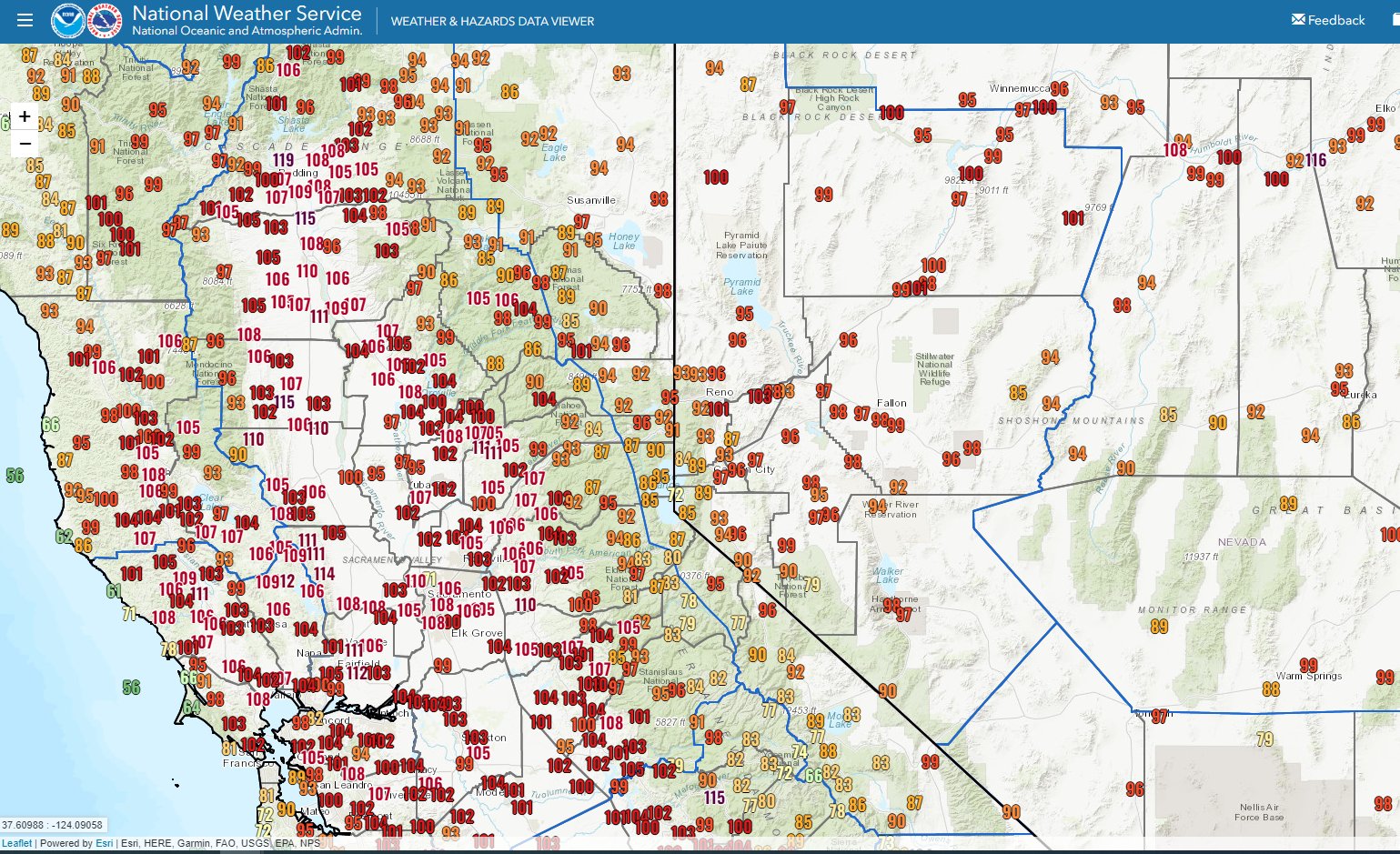Click the 98 marker near Susanville
Image resolution: width=1400 pixels, height=854 pixels.
(660, 199)
